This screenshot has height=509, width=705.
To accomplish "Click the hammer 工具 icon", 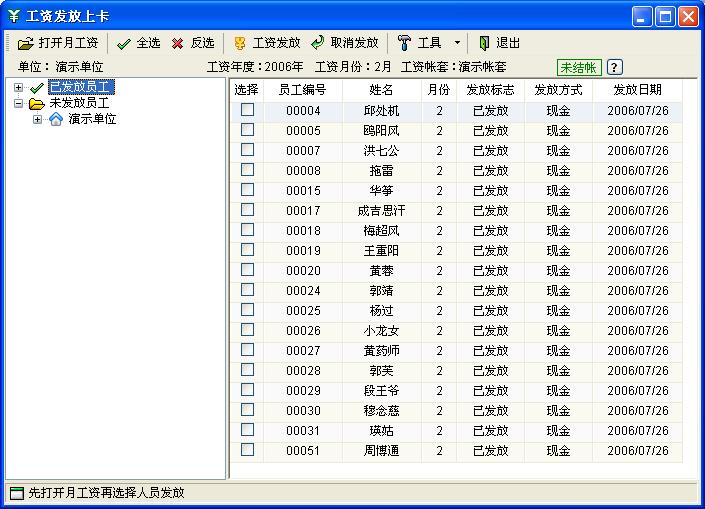I will (404, 43).
